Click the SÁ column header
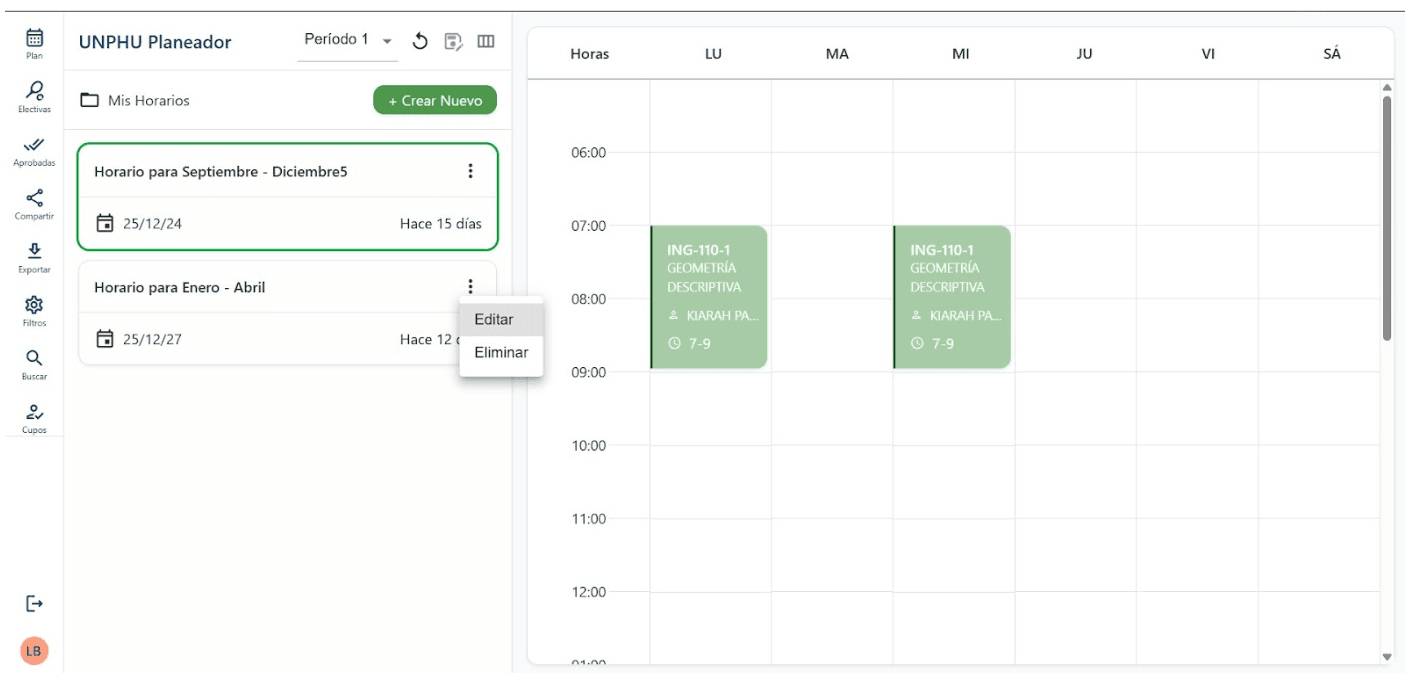Screen dimensions: 1405x673 pyautogui.click(x=1332, y=54)
